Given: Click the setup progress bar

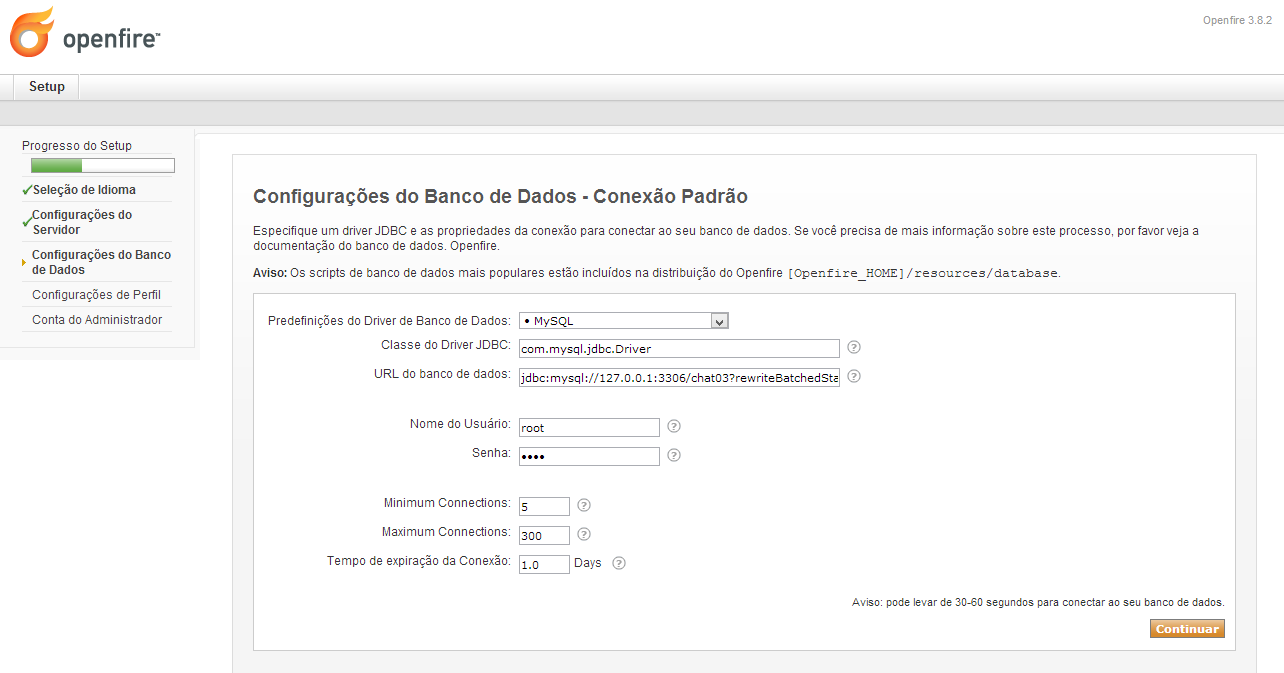Looking at the screenshot, I should coord(103,166).
